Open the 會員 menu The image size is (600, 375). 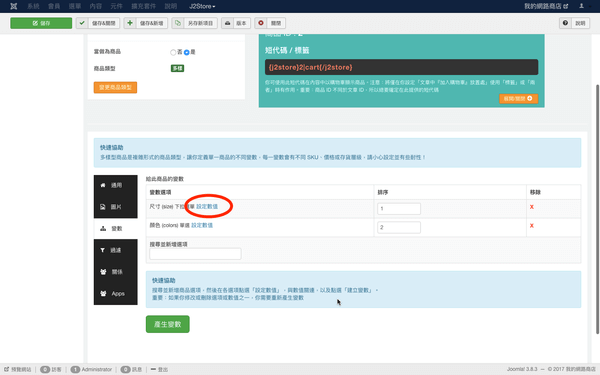pyautogui.click(x=54, y=6)
